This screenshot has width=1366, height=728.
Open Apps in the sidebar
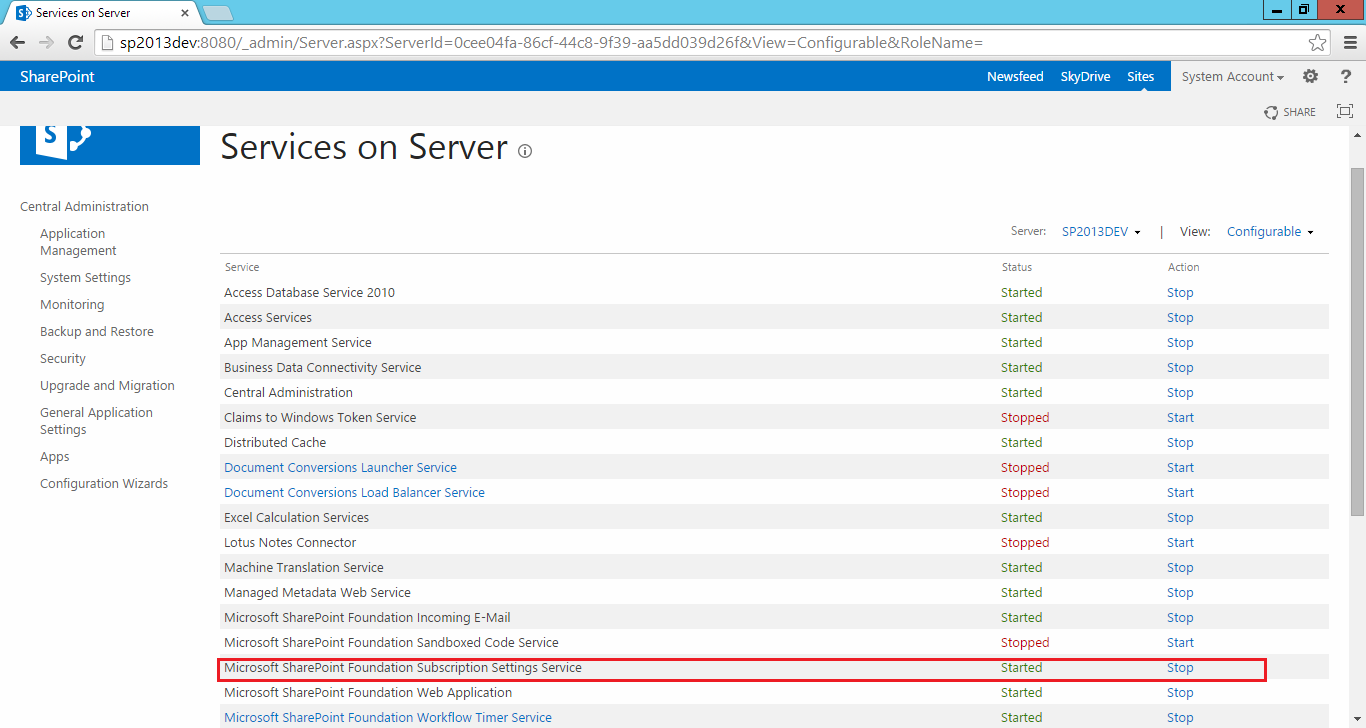click(55, 457)
